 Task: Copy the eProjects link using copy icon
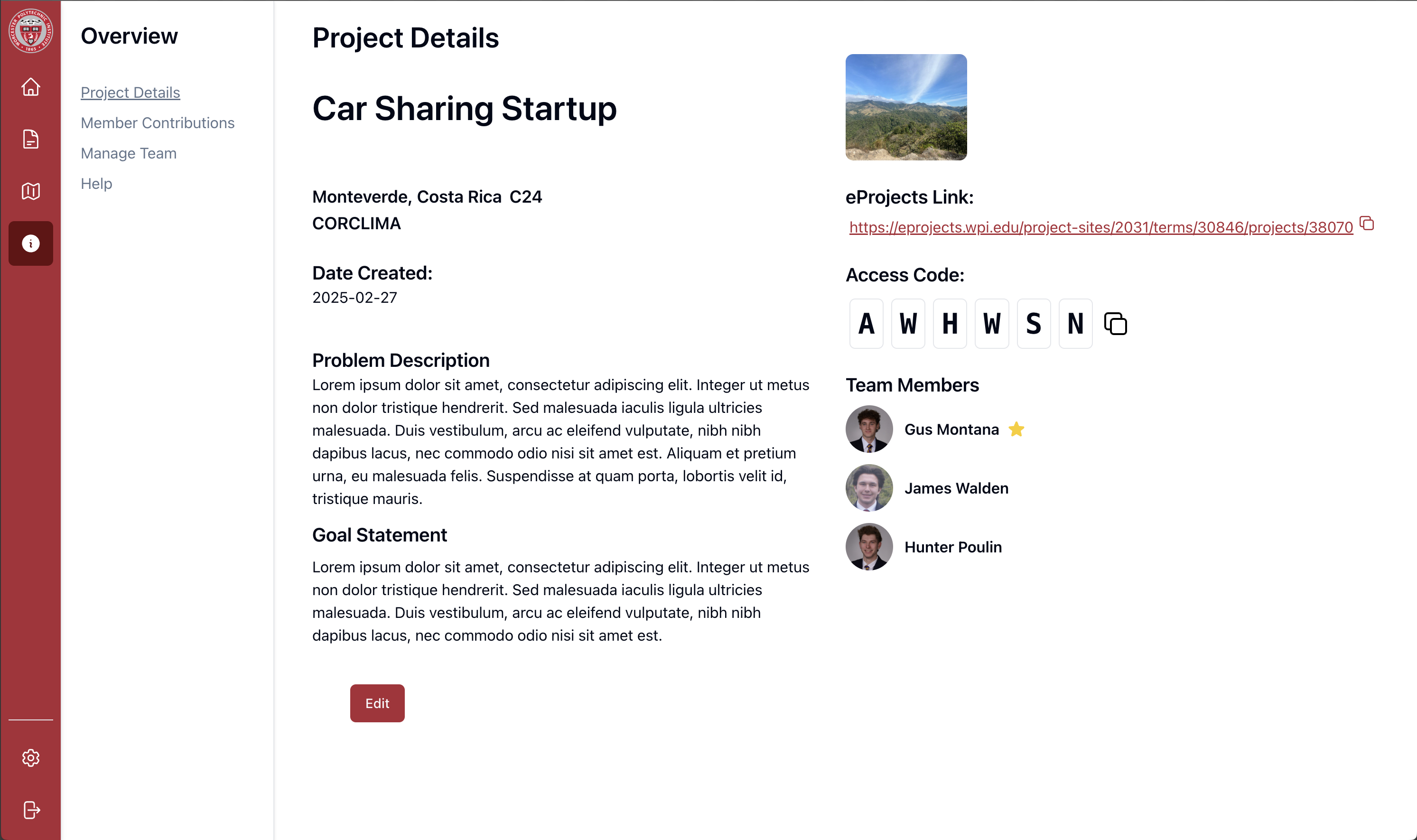pos(1368,224)
